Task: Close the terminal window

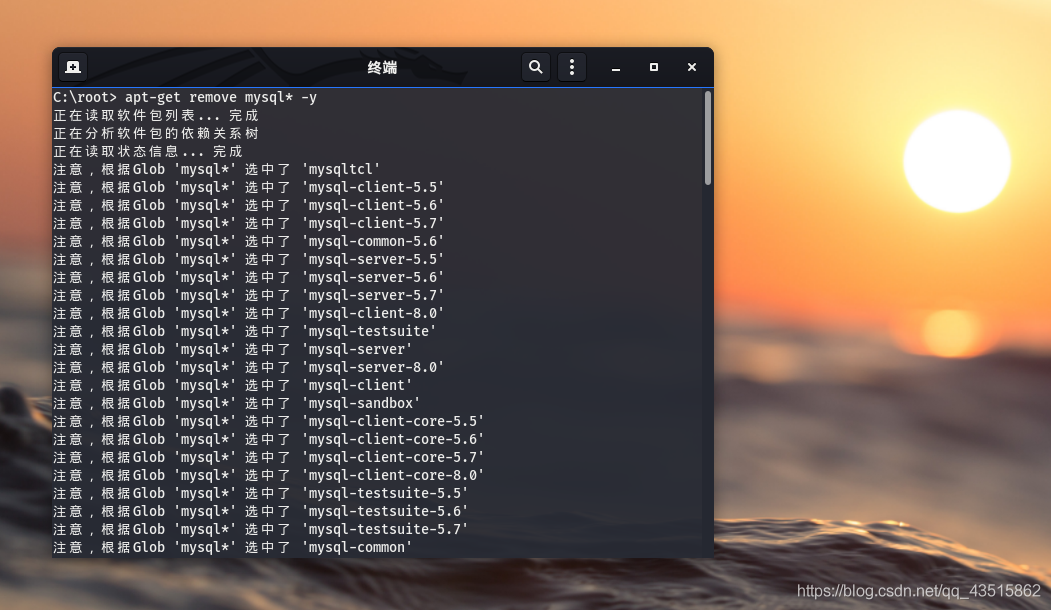Action: [x=692, y=67]
